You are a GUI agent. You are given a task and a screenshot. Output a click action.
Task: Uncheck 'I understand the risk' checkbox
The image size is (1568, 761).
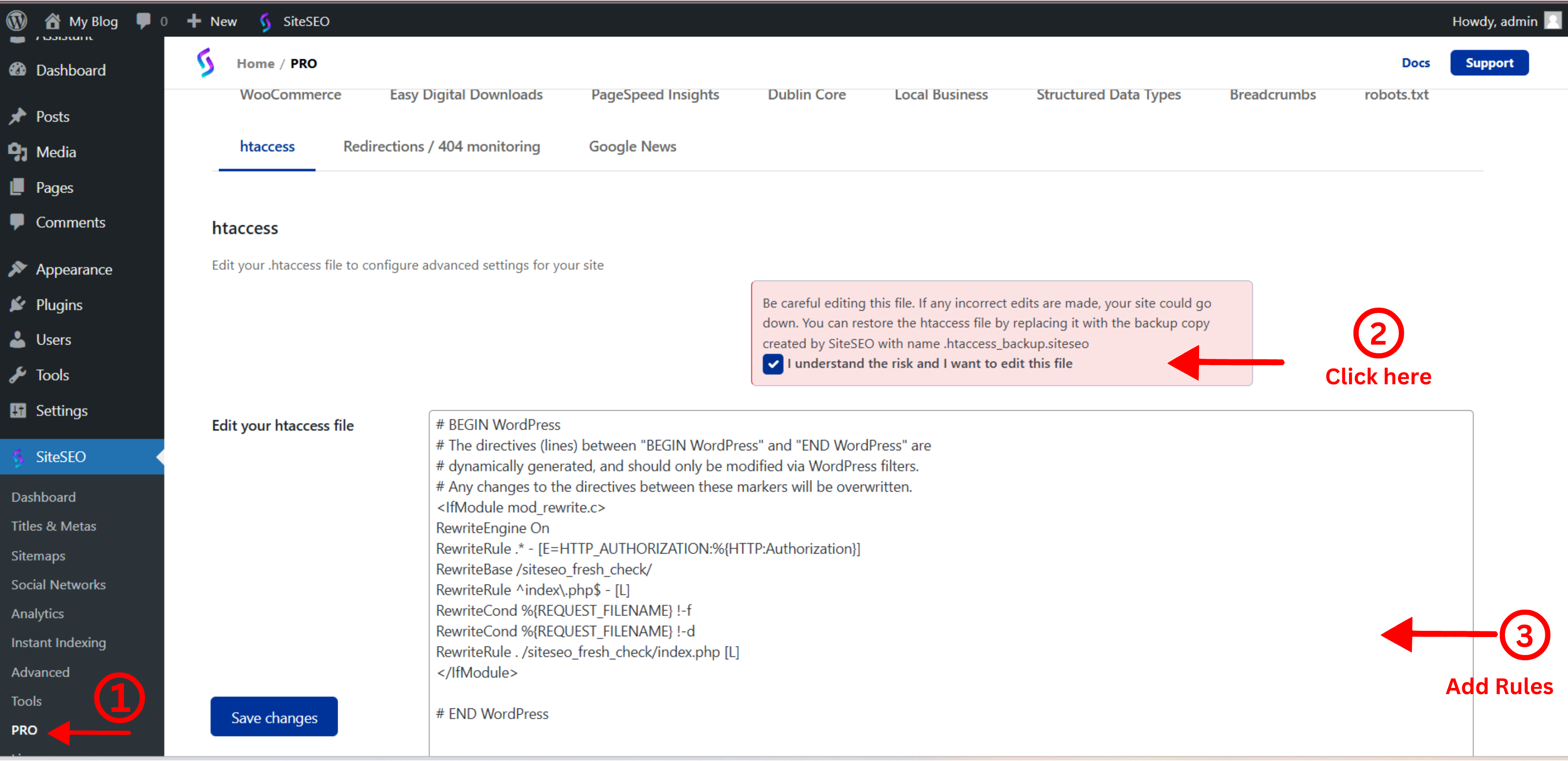[x=773, y=364]
